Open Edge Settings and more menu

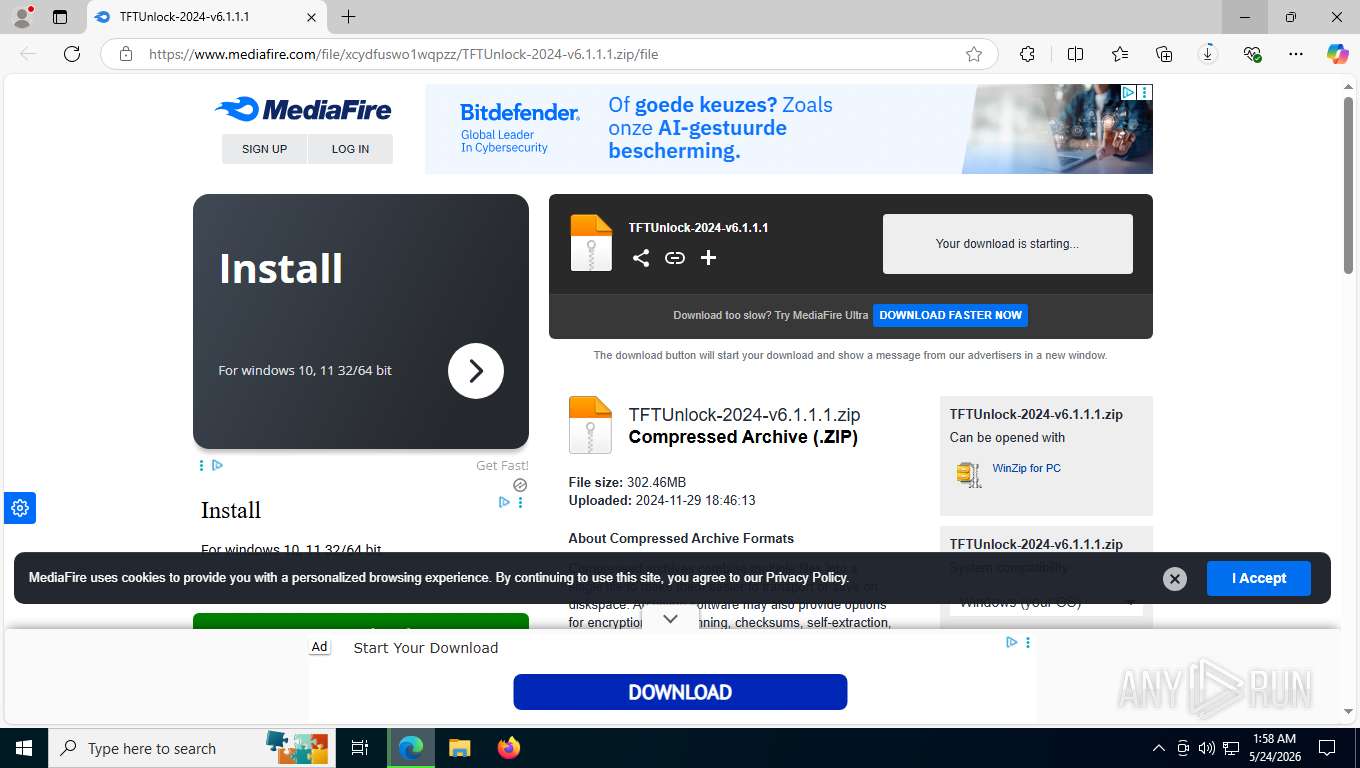click(1296, 54)
